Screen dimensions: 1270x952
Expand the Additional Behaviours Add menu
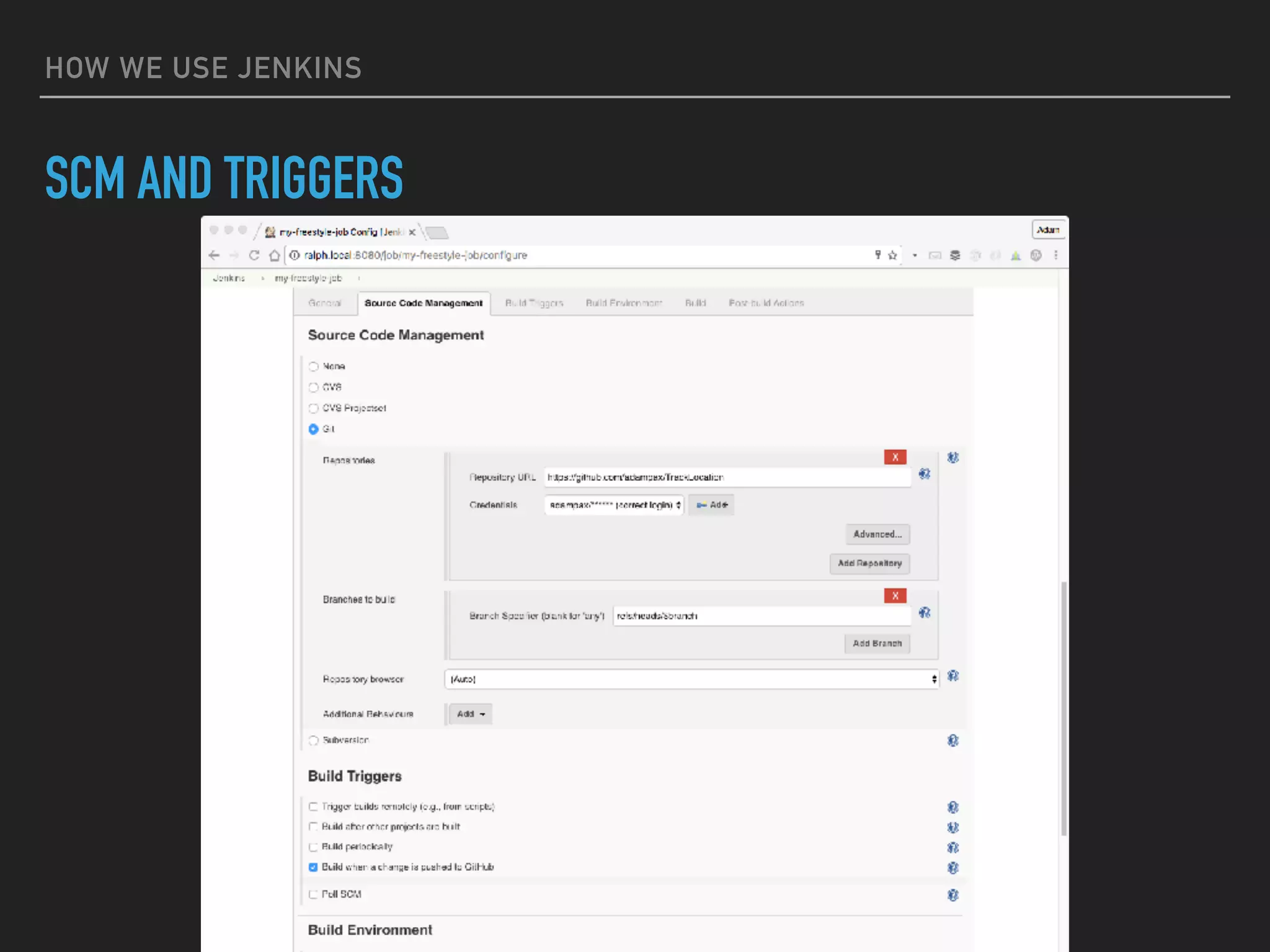pos(471,714)
